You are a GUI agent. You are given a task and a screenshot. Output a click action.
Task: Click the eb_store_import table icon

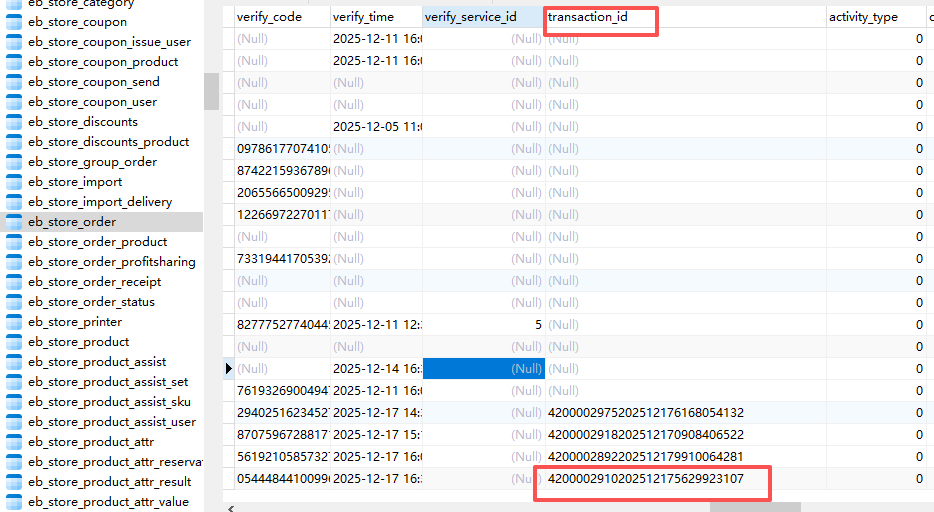point(14,182)
